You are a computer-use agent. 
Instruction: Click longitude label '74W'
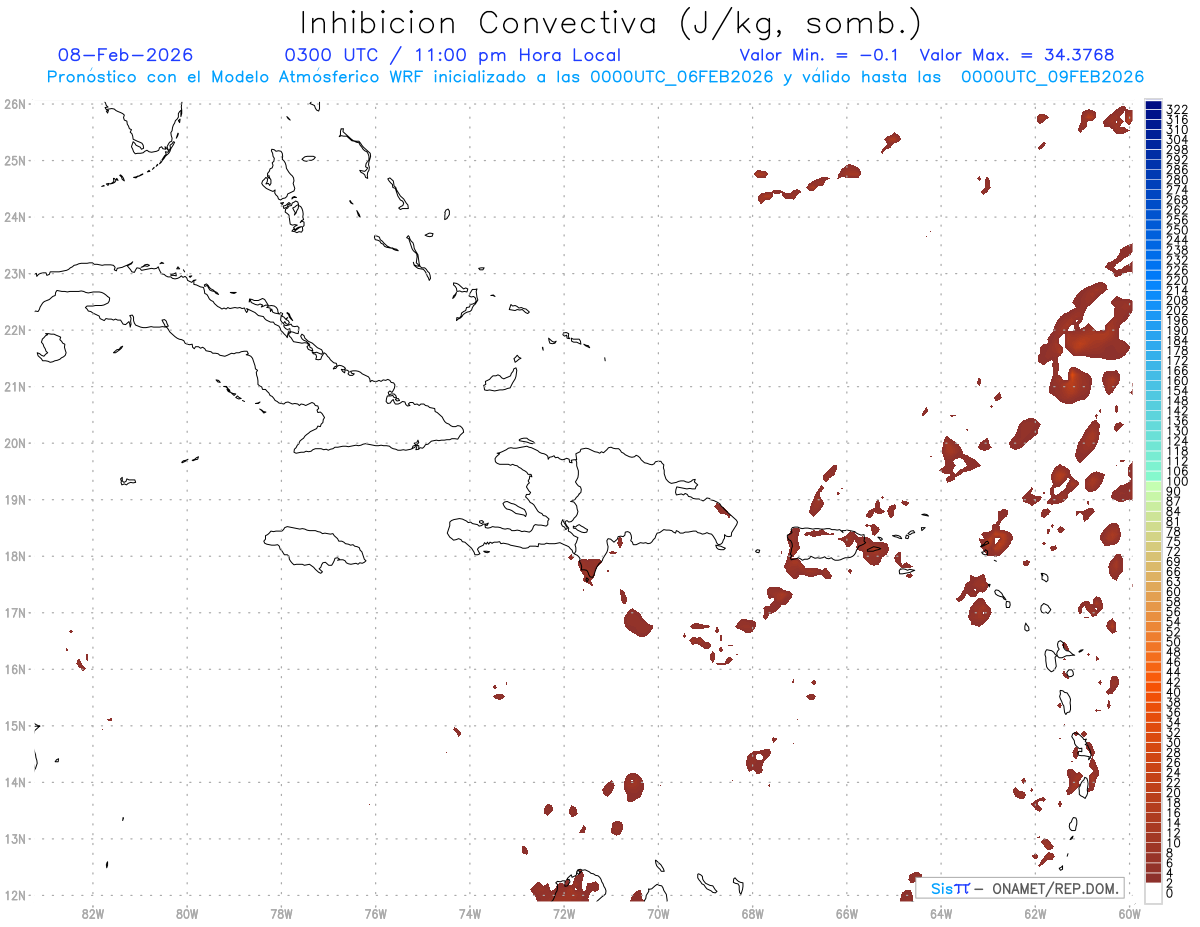pyautogui.click(x=470, y=912)
